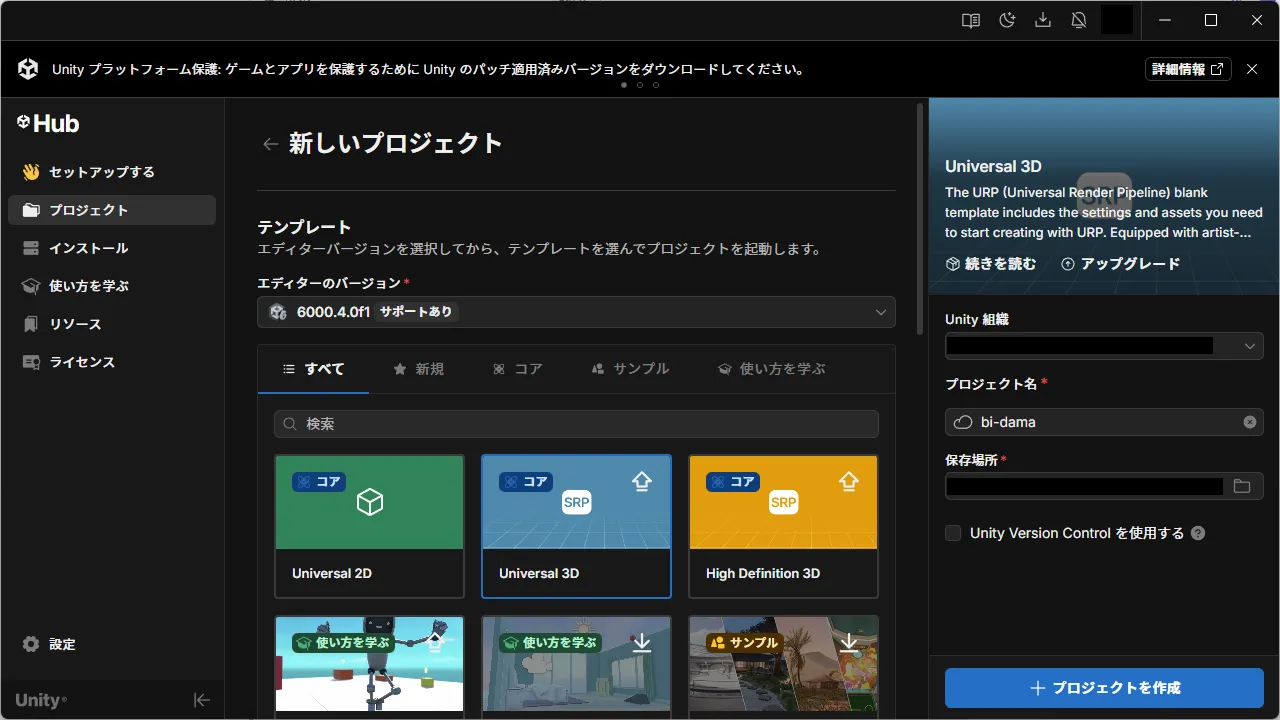The image size is (1280, 720).
Task: Collapse the sidebar with the bottom arrow
Action: point(202,700)
